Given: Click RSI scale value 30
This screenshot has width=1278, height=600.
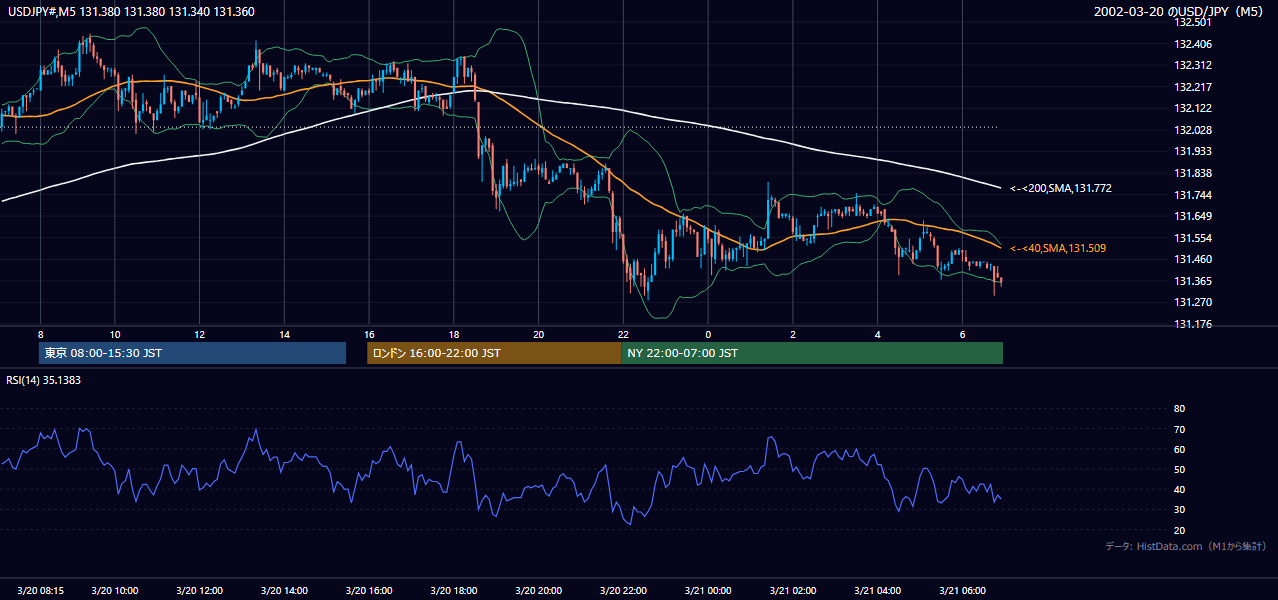Looking at the screenshot, I should coord(1179,510).
